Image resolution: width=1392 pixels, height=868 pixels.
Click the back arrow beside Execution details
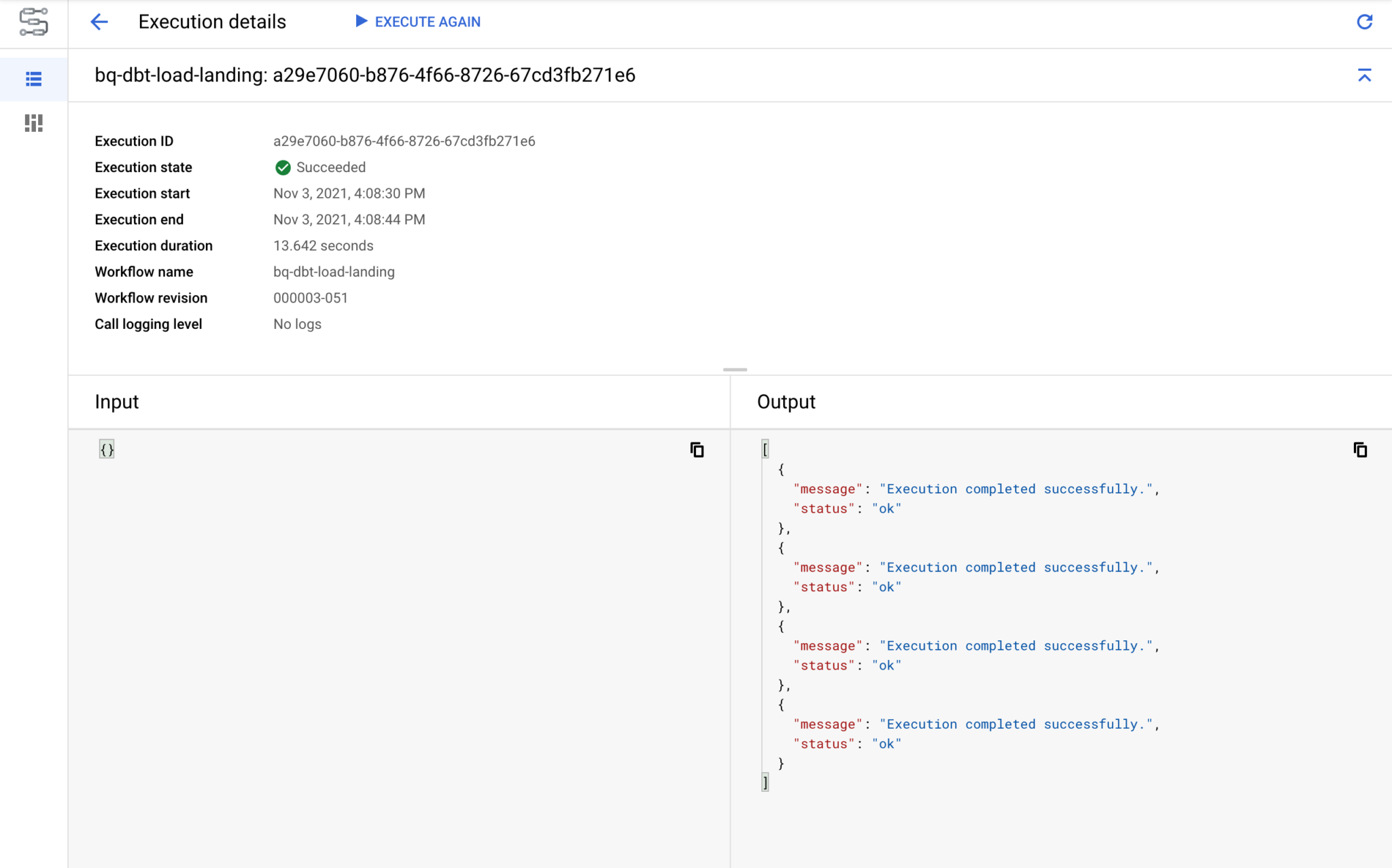click(x=99, y=22)
